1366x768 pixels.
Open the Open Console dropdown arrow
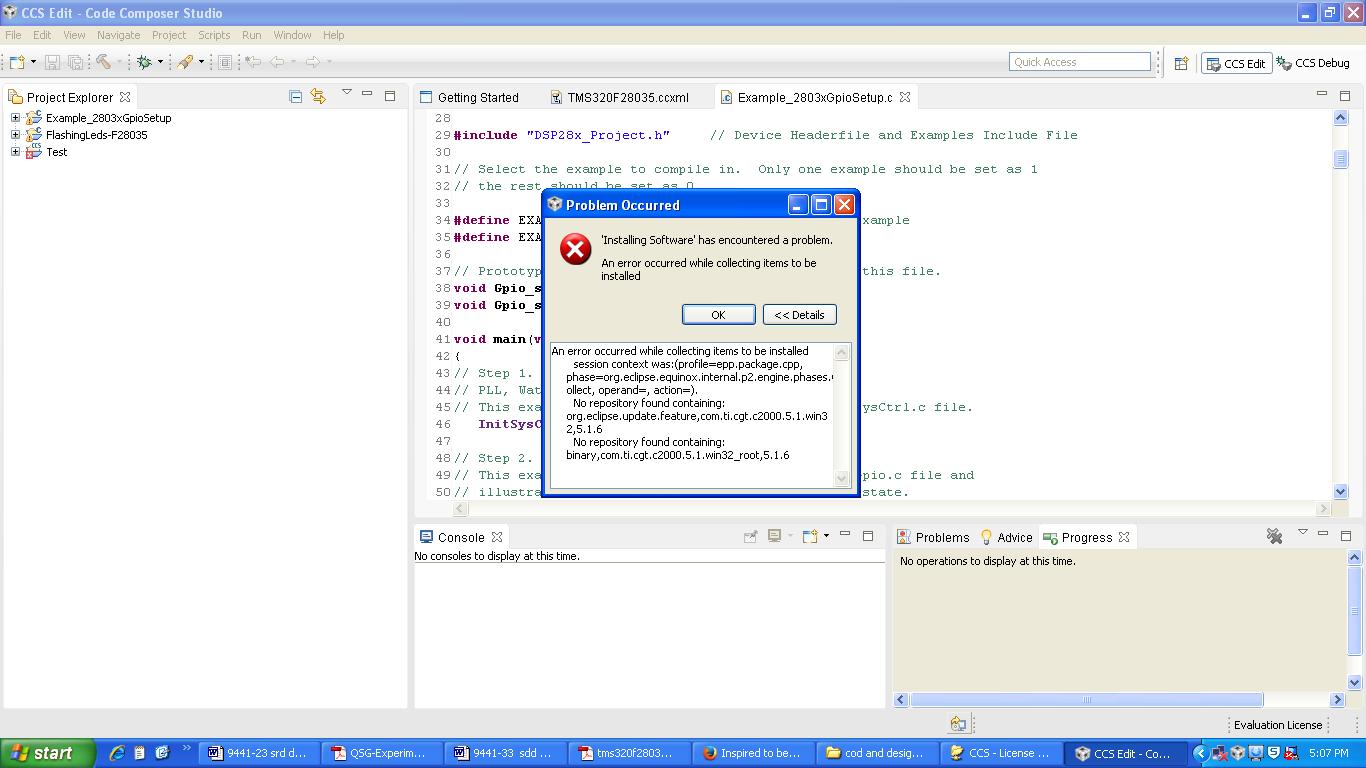[x=826, y=536]
